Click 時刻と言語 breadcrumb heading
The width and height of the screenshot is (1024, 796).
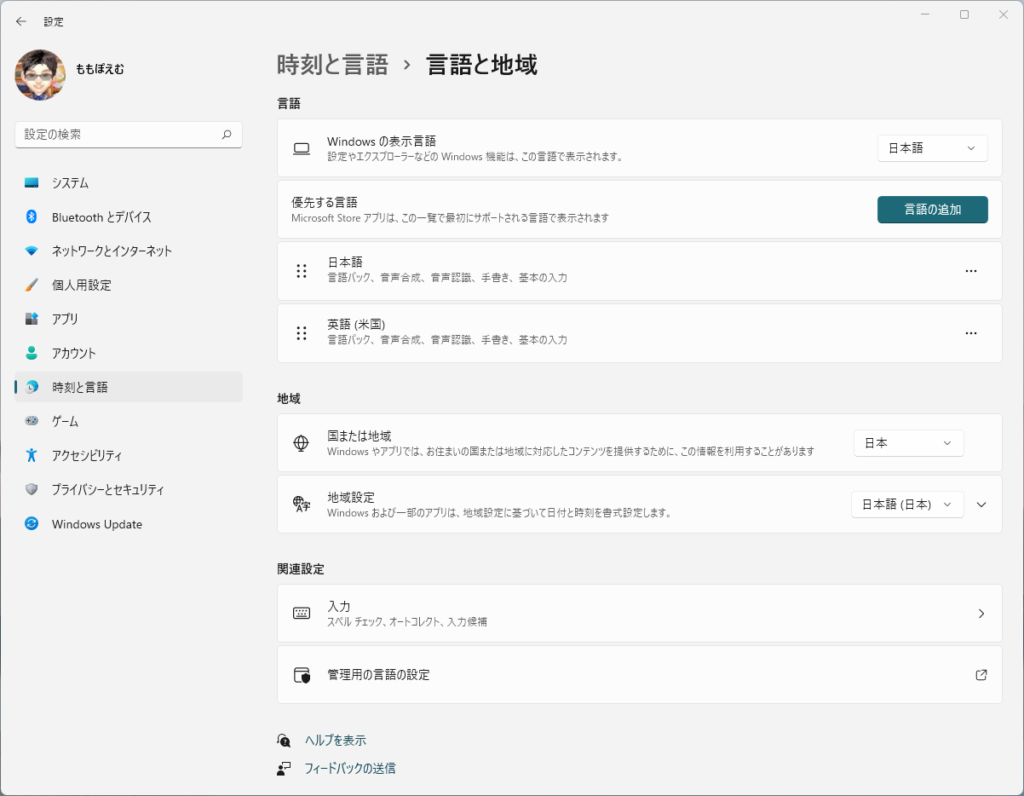pos(332,65)
